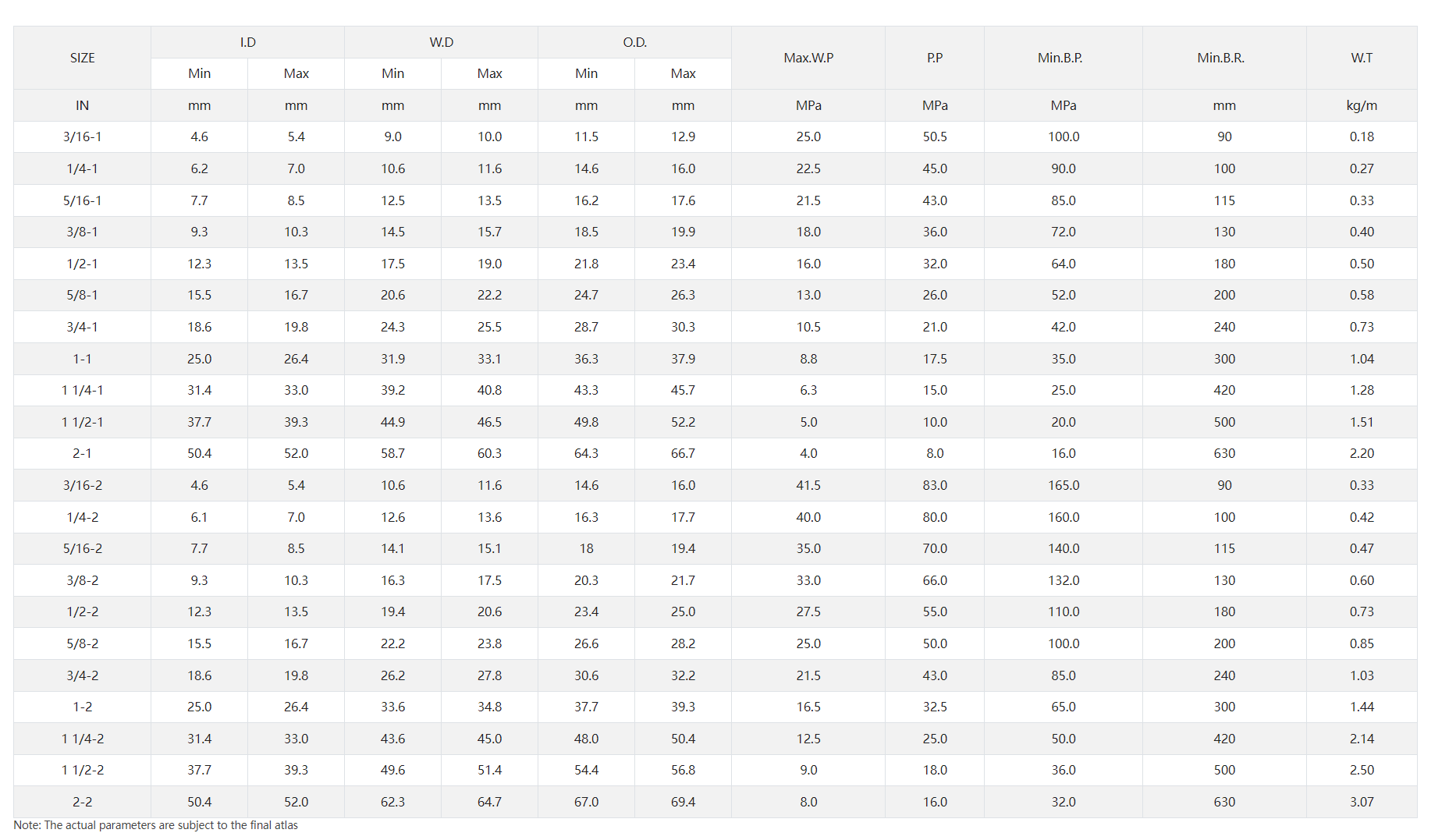Select the 1/2-2 size row label
The width and height of the screenshot is (1456, 833).
tap(82, 611)
